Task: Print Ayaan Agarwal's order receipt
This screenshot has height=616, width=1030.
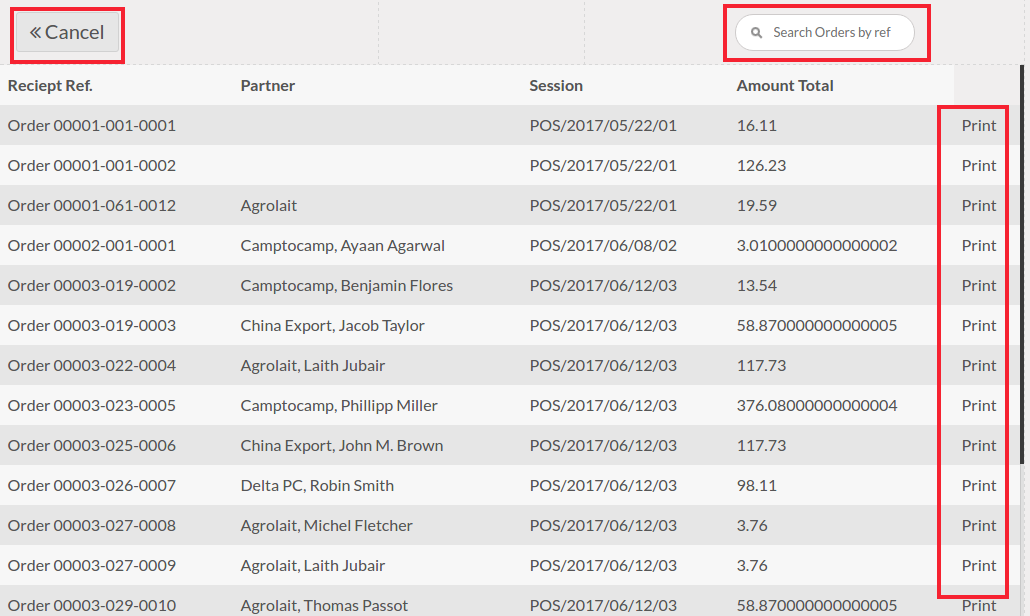Action: pyautogui.click(x=979, y=246)
